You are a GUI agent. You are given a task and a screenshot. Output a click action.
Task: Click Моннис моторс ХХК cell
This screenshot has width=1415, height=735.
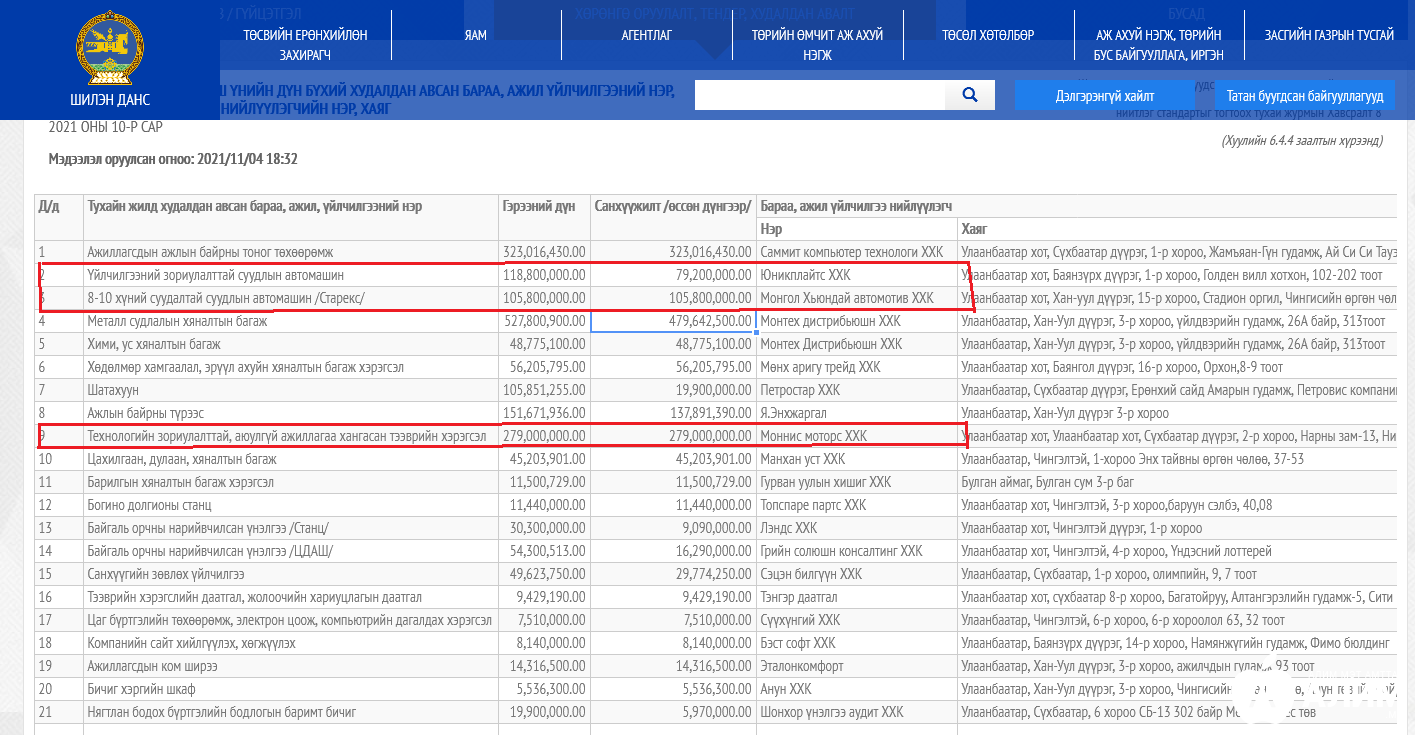tap(856, 436)
